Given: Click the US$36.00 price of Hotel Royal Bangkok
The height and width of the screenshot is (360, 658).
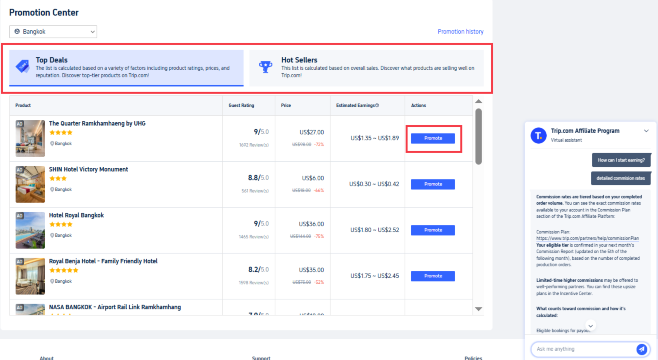Looking at the screenshot, I should (x=311, y=224).
